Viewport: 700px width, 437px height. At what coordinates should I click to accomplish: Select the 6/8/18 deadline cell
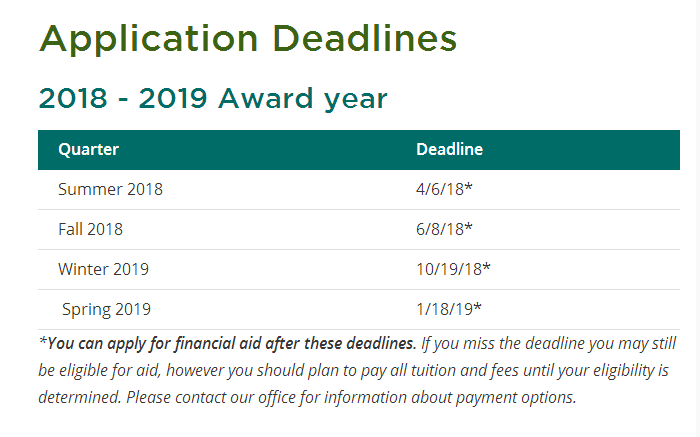coord(444,229)
